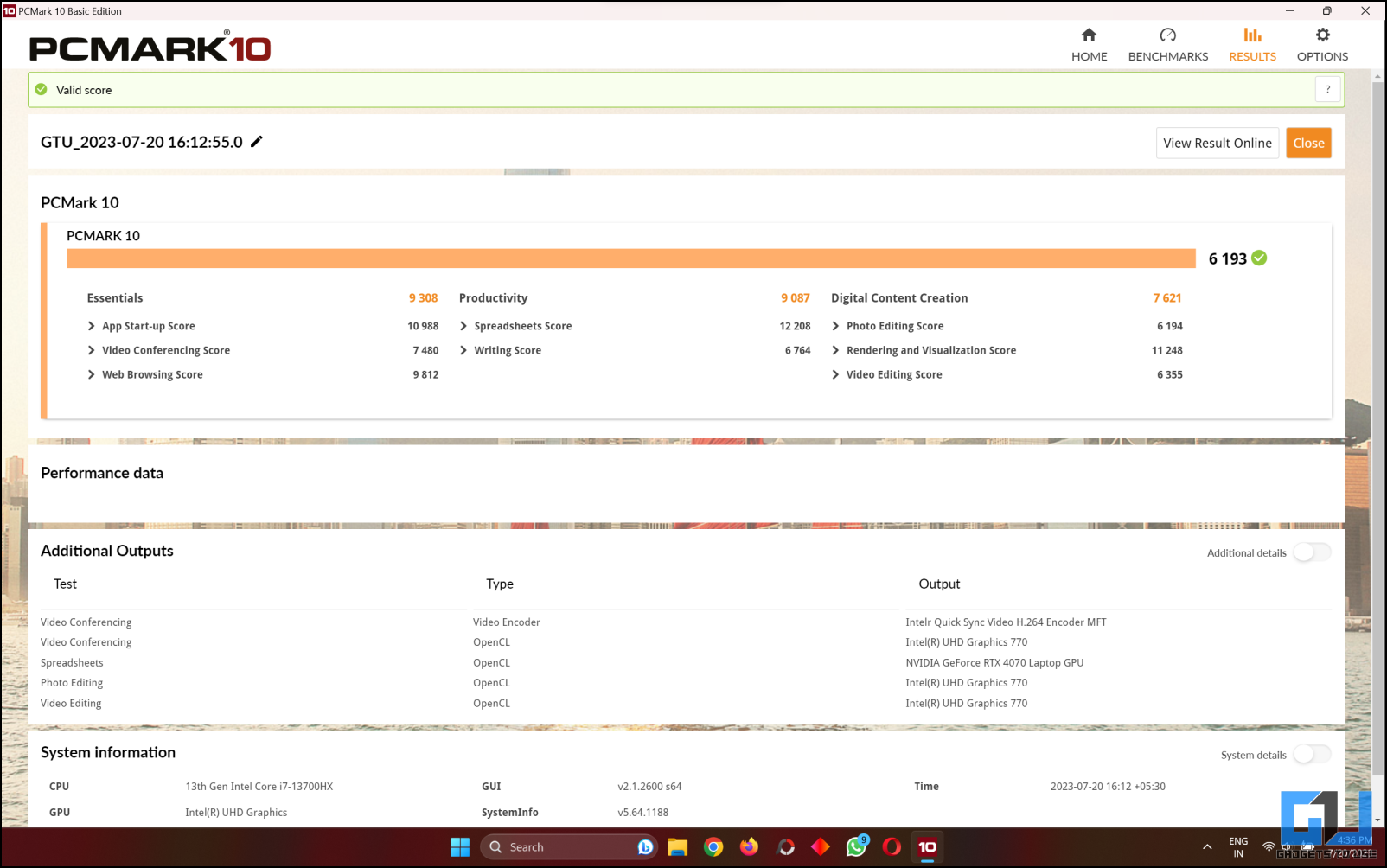Viewport: 1387px width, 868px height.
Task: Open Opera browser from taskbar
Action: [x=892, y=847]
